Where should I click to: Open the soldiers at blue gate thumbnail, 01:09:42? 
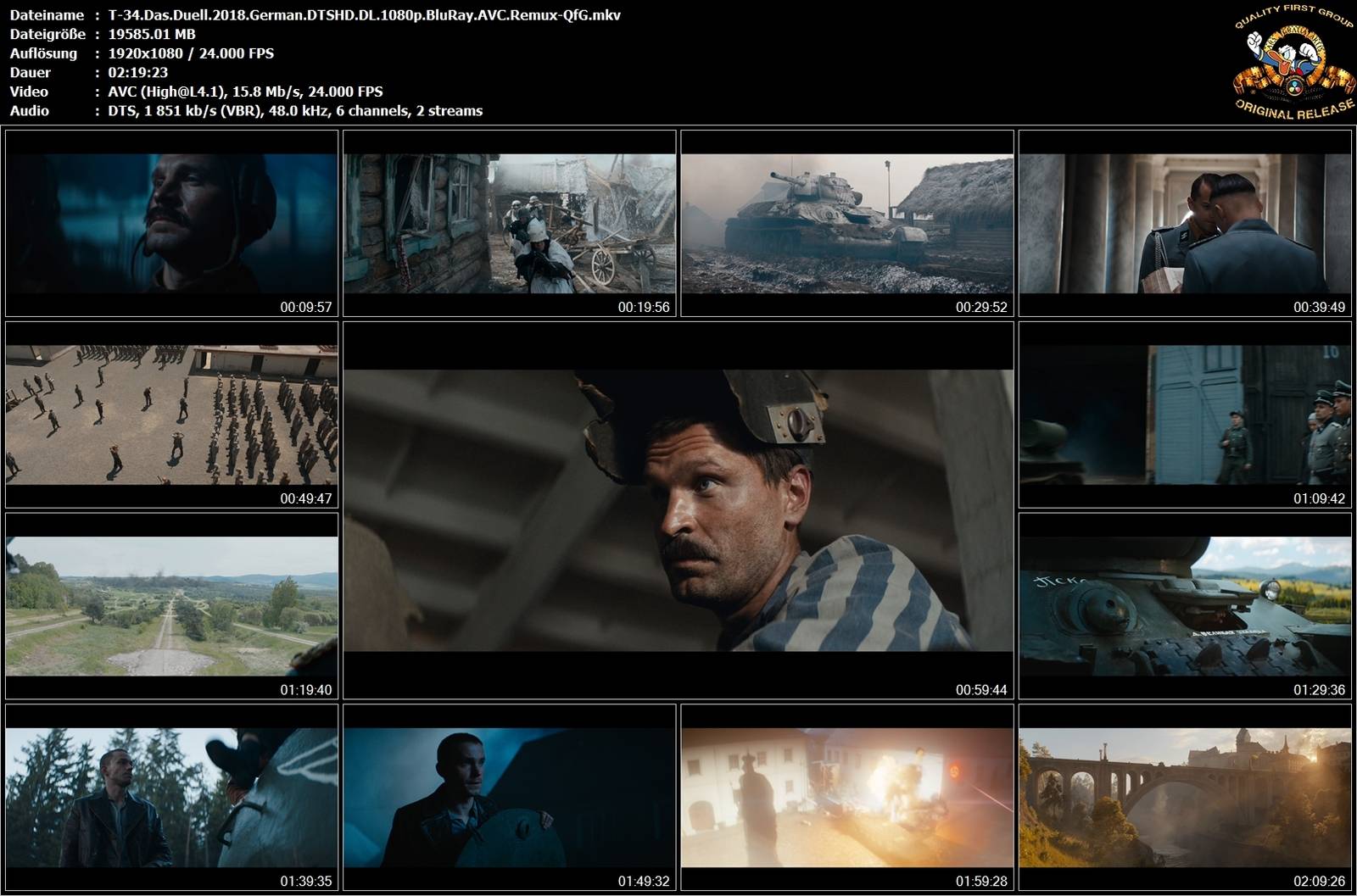pos(1185,415)
